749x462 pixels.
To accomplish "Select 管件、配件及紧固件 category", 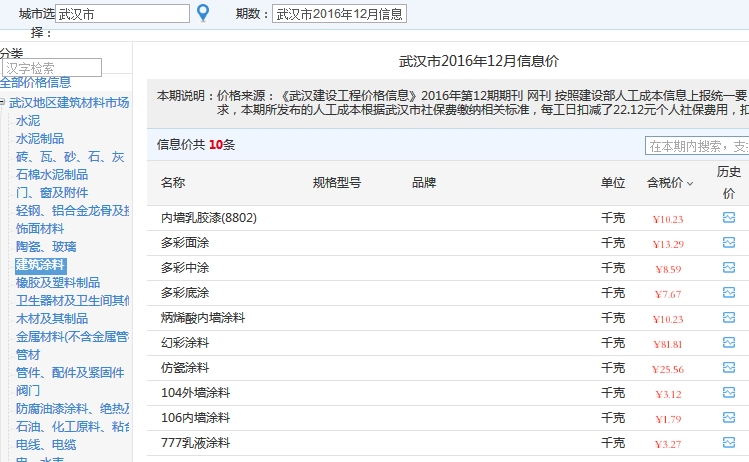I will tap(70, 373).
